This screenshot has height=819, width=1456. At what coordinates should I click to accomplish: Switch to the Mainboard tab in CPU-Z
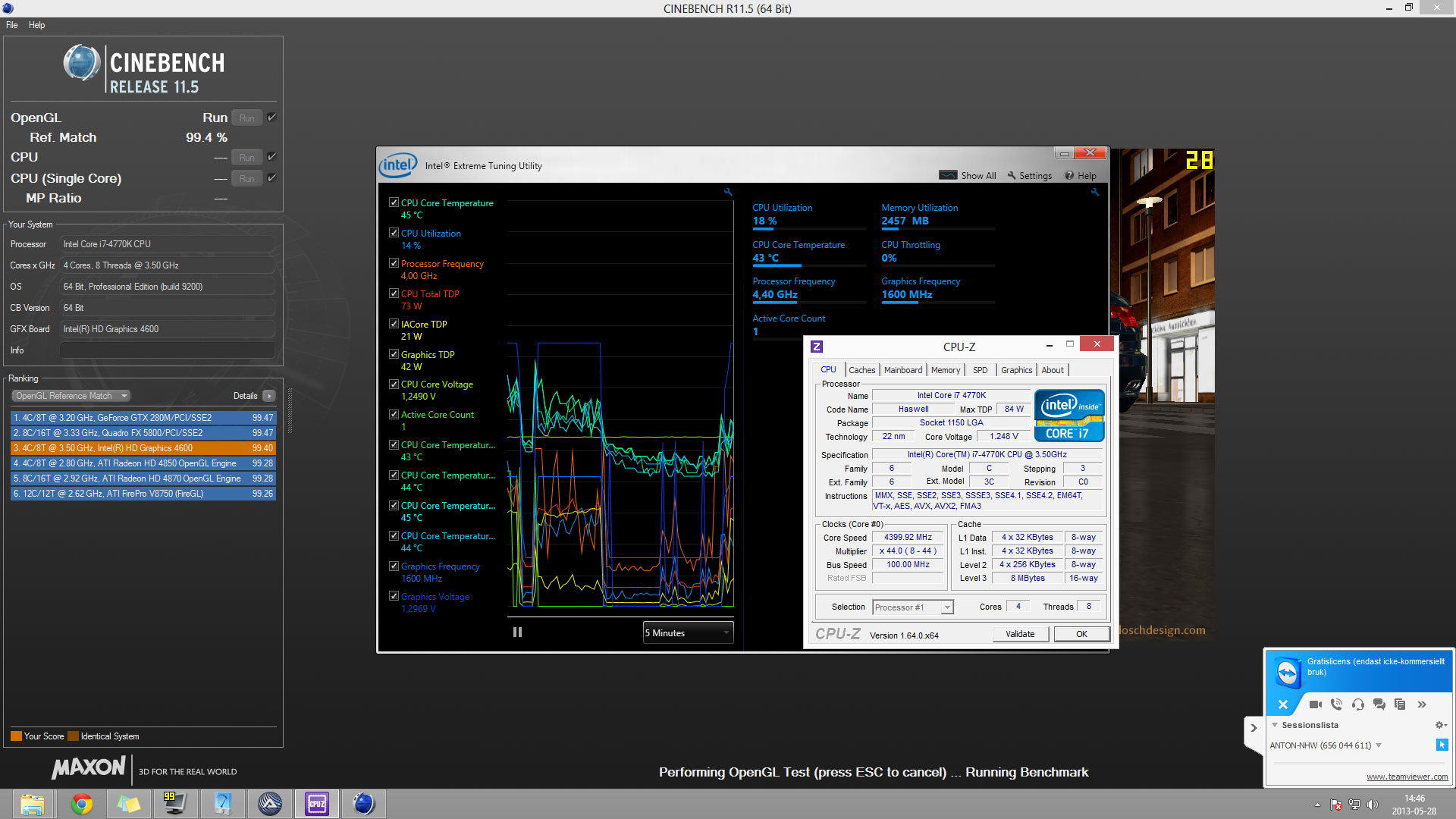(902, 370)
